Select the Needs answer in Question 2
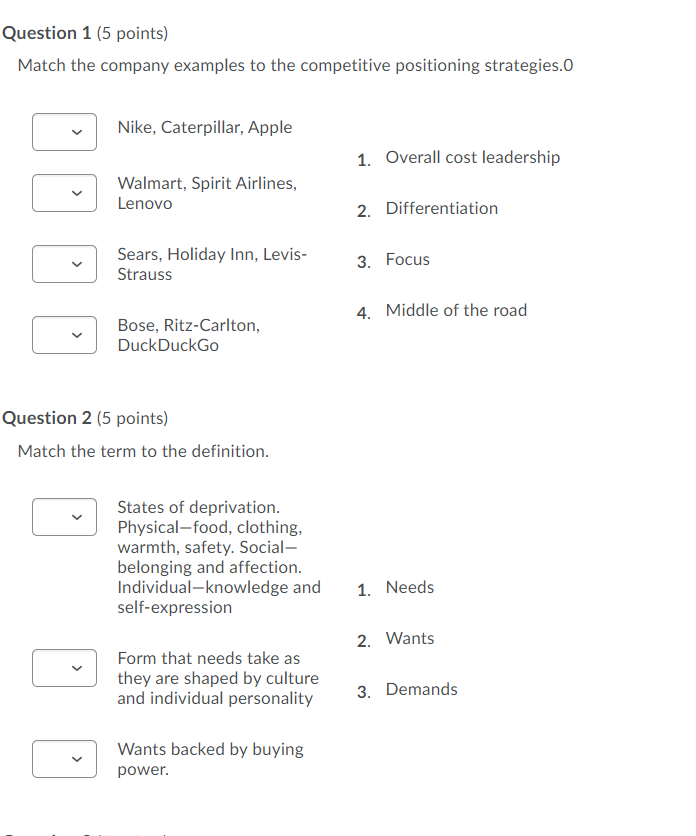 pyautogui.click(x=410, y=587)
